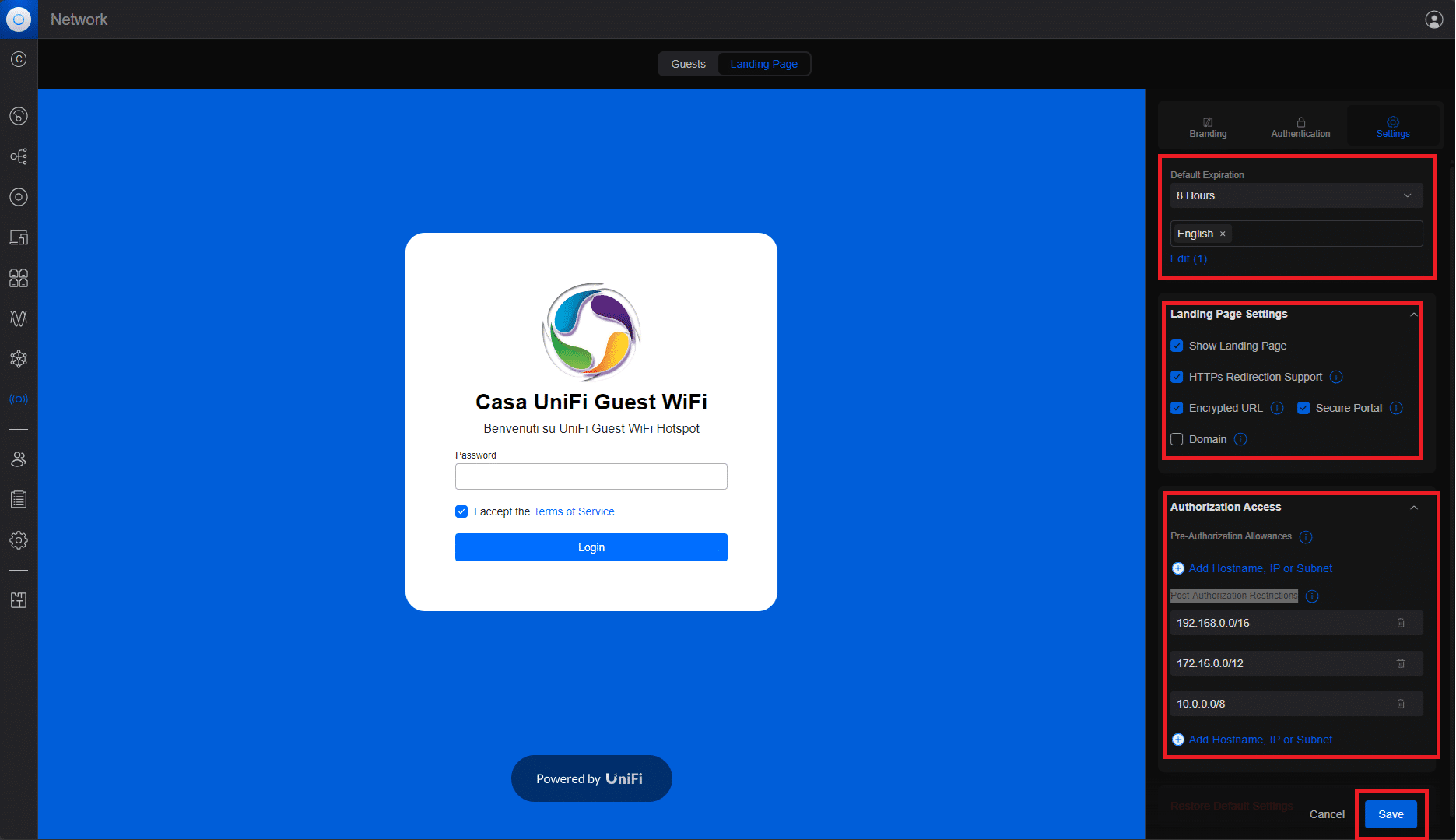Open the Innerspace floorplan icon at sidebar bottom
The height and width of the screenshot is (840, 1456).
tap(19, 600)
